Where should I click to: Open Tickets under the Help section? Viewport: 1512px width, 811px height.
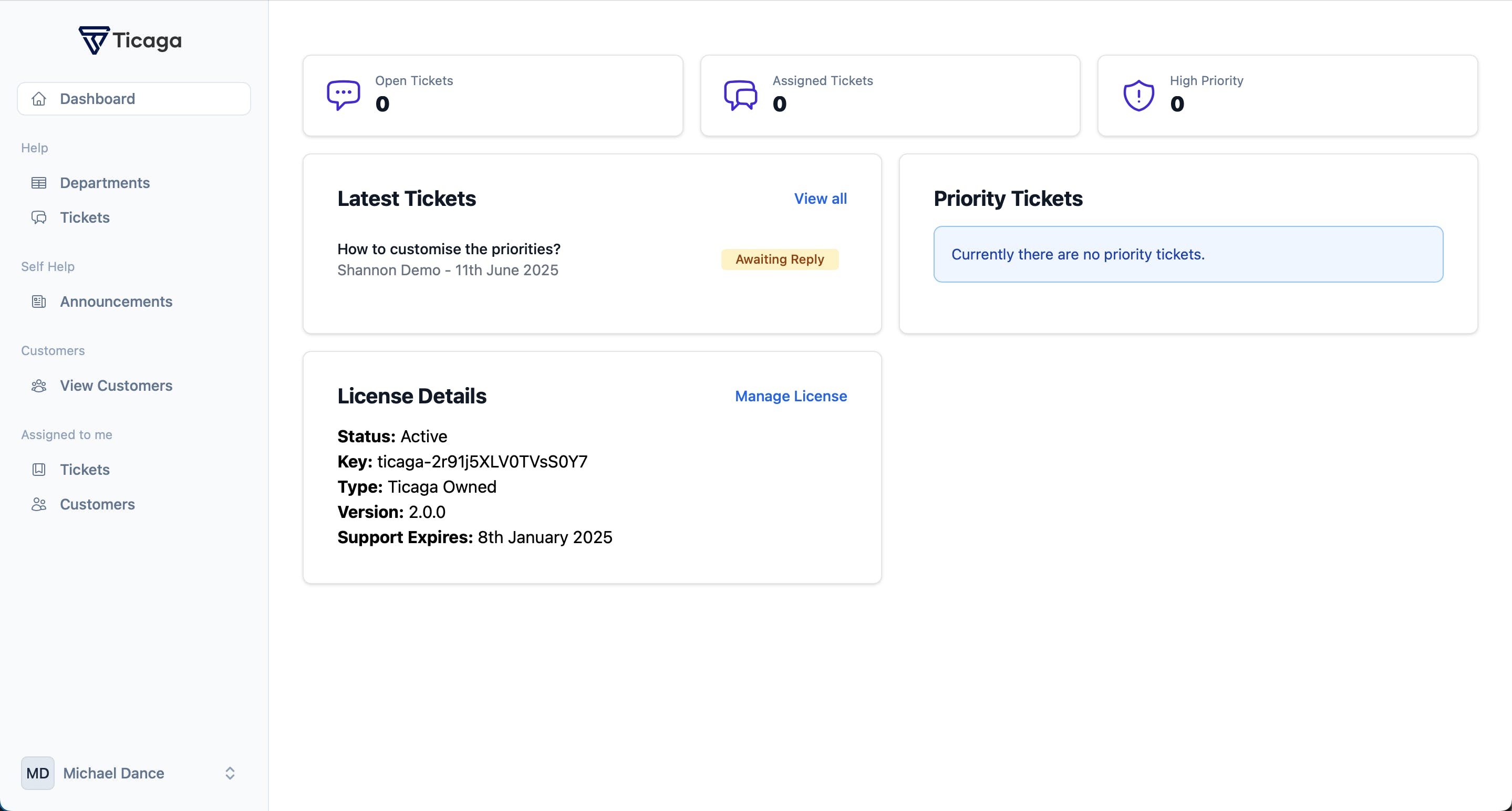tap(85, 217)
